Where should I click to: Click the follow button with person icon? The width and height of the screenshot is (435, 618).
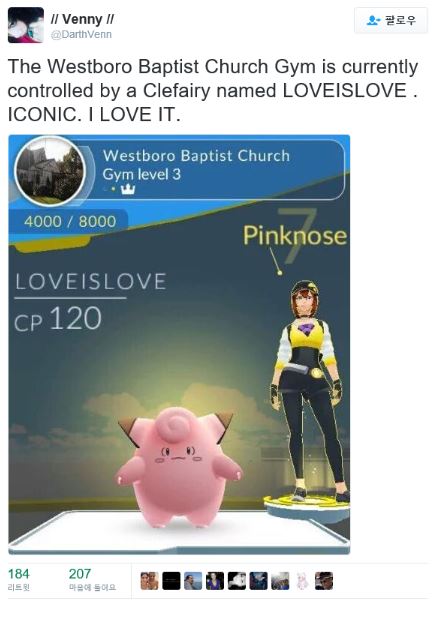coord(390,20)
